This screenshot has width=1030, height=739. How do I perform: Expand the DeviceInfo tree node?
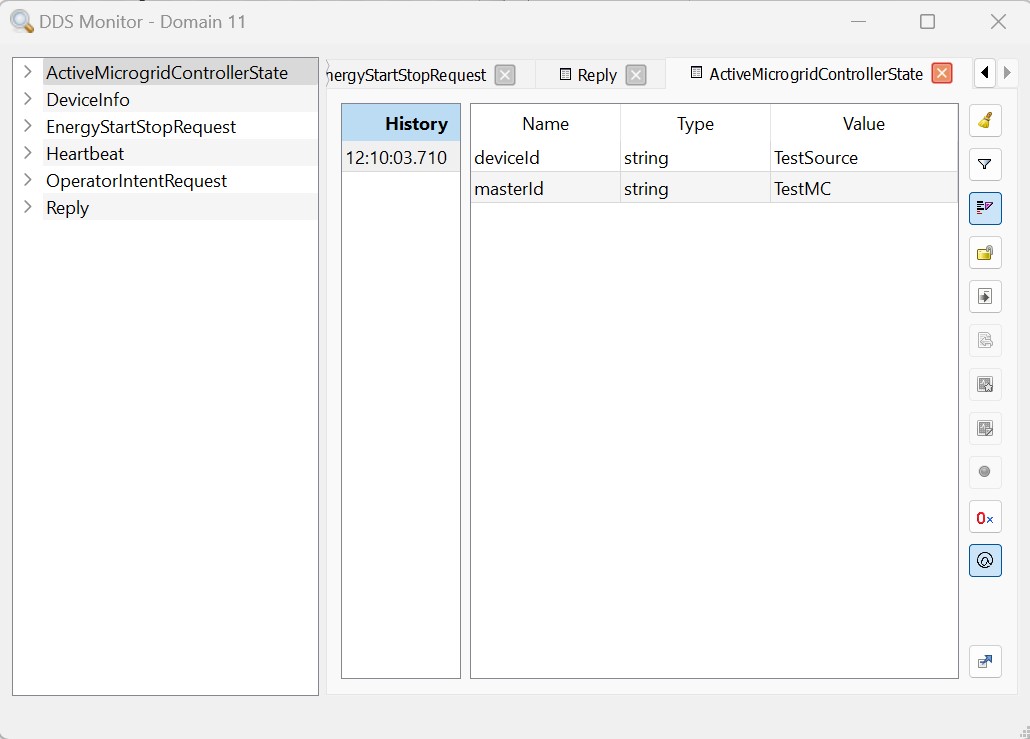[x=28, y=99]
